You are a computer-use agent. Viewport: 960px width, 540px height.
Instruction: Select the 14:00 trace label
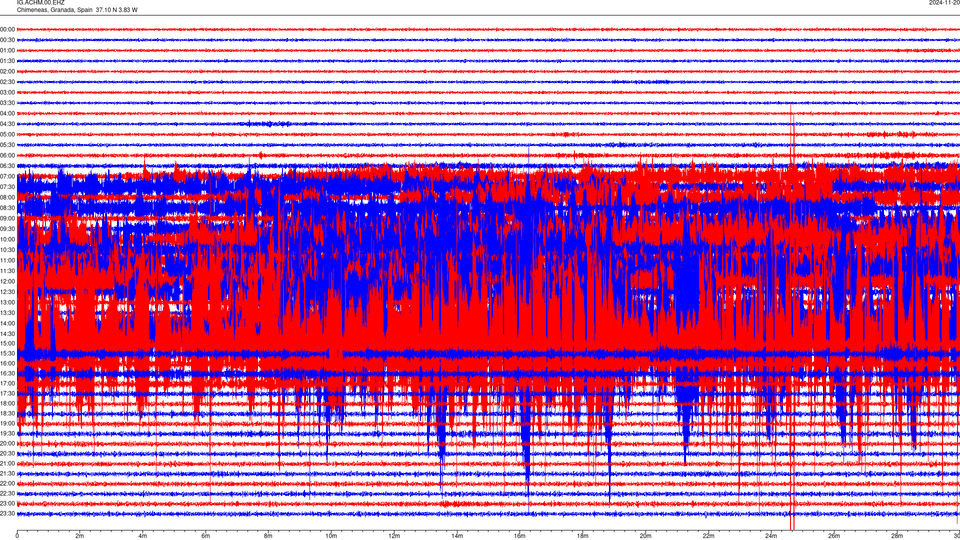(x=7, y=323)
